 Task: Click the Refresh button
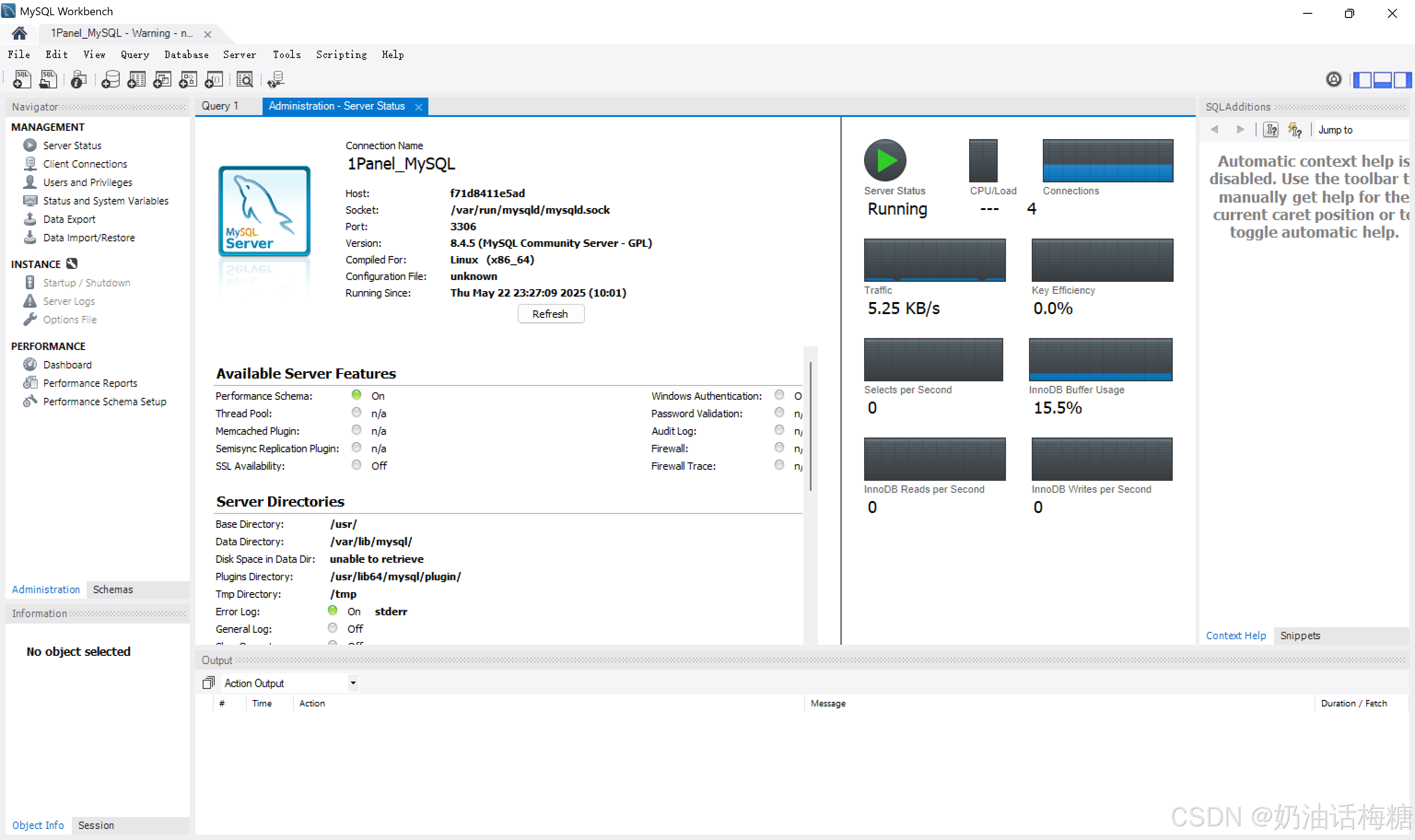point(550,314)
